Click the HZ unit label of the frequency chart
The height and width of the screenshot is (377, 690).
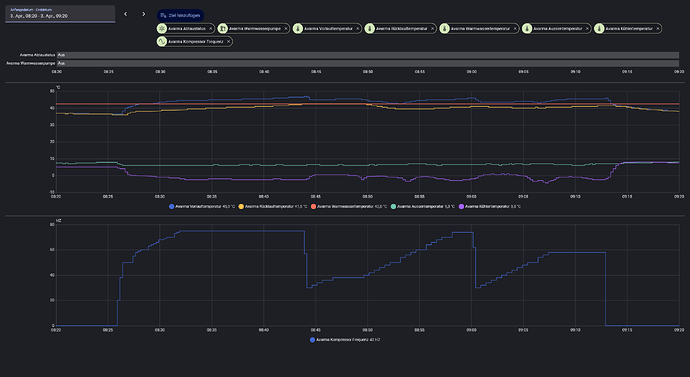click(x=59, y=220)
